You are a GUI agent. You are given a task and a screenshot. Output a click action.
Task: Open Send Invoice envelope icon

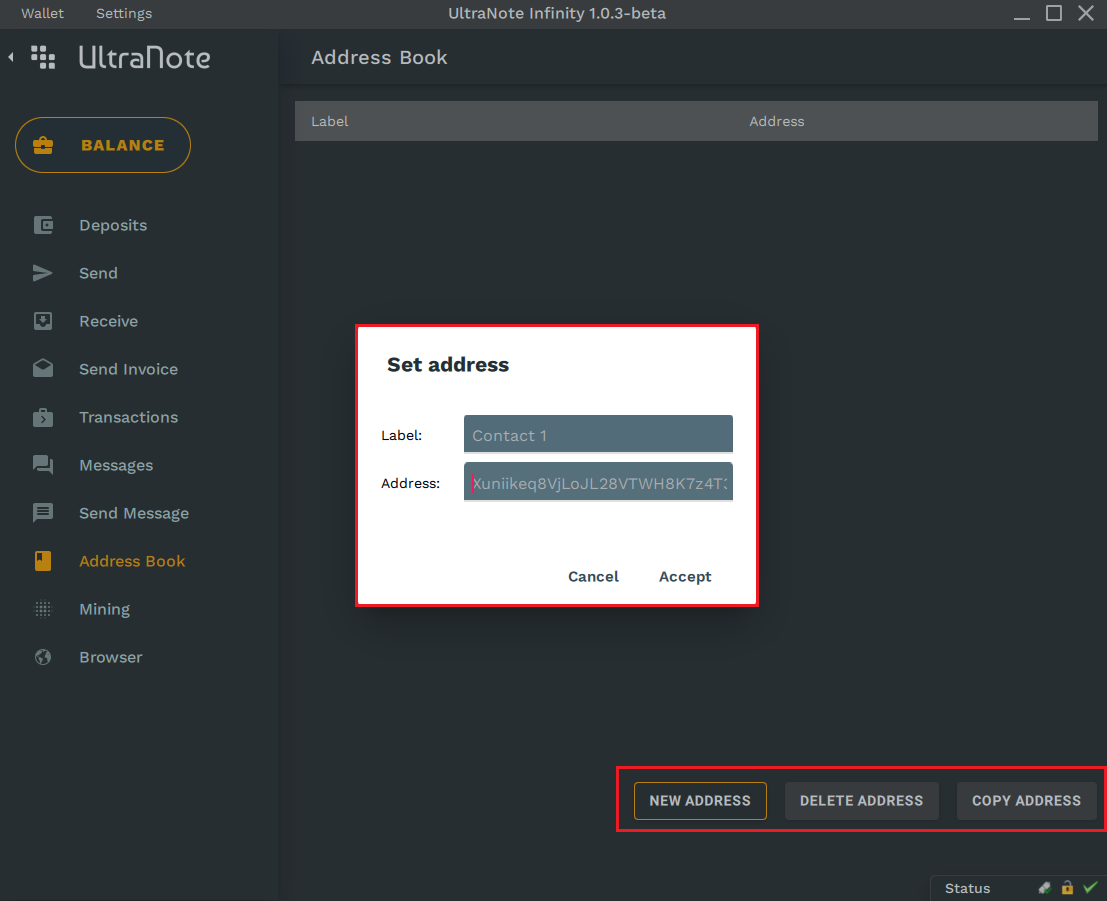[x=43, y=369]
